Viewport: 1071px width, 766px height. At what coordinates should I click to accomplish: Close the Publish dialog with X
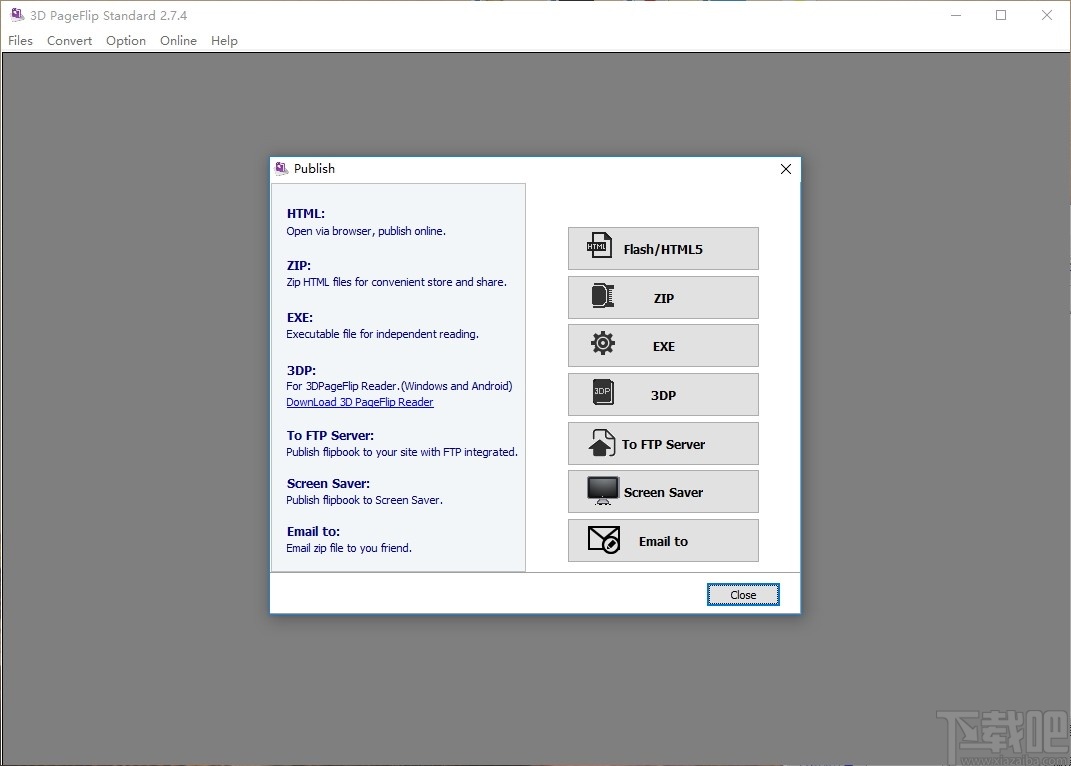(785, 169)
